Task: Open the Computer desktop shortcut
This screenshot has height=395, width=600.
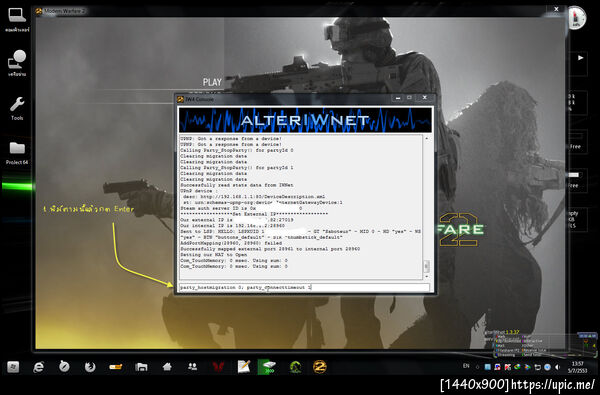Action: [17, 19]
